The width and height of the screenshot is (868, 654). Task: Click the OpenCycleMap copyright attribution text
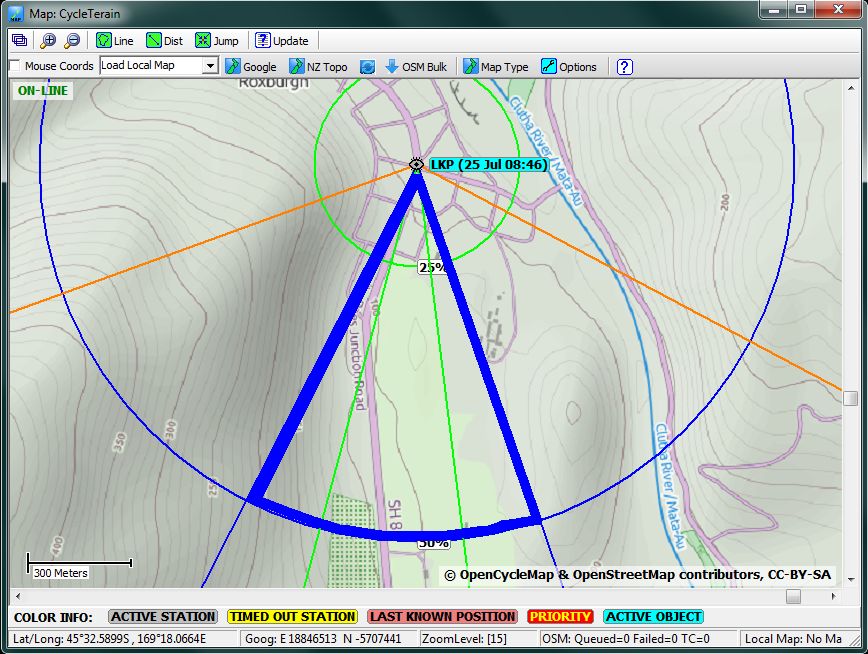pyautogui.click(x=637, y=575)
